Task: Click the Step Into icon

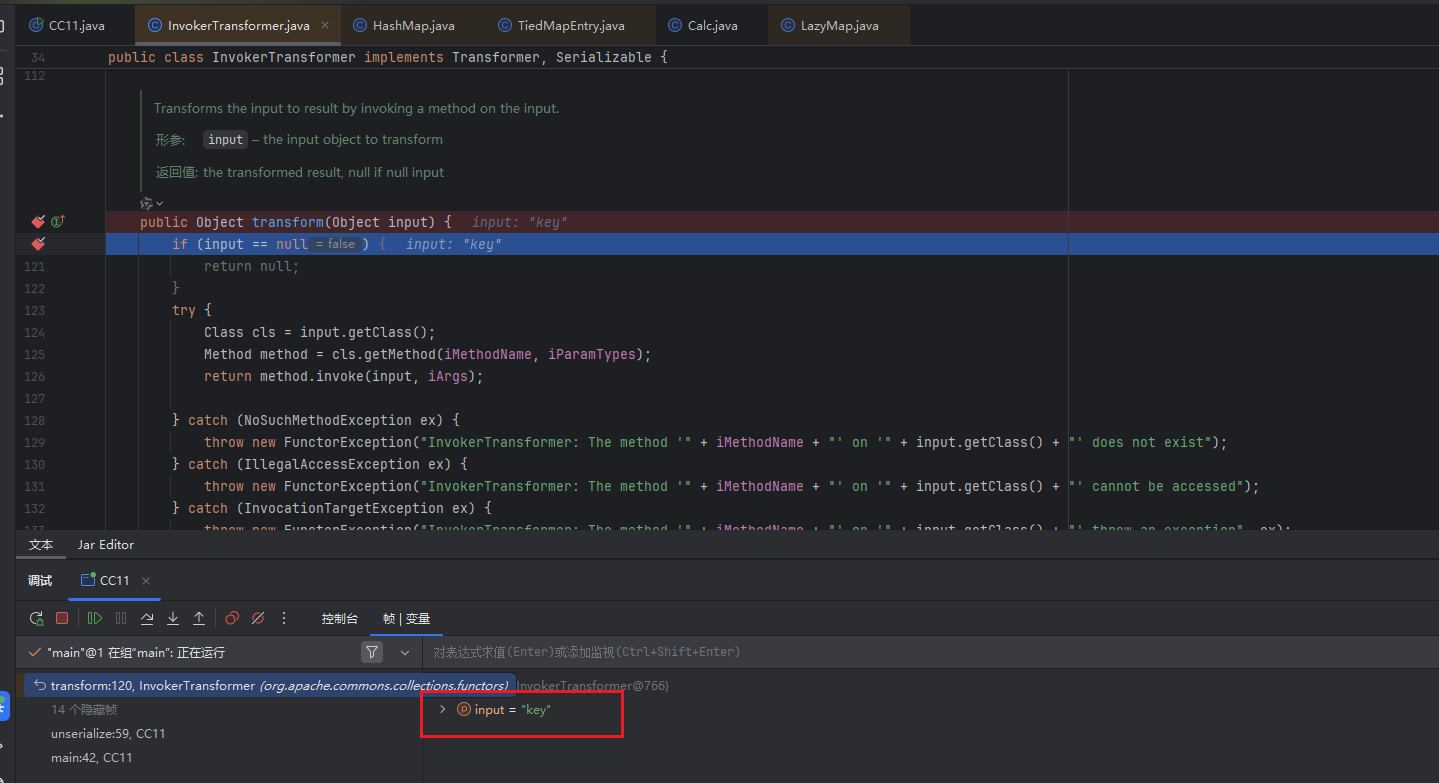Action: coord(173,619)
